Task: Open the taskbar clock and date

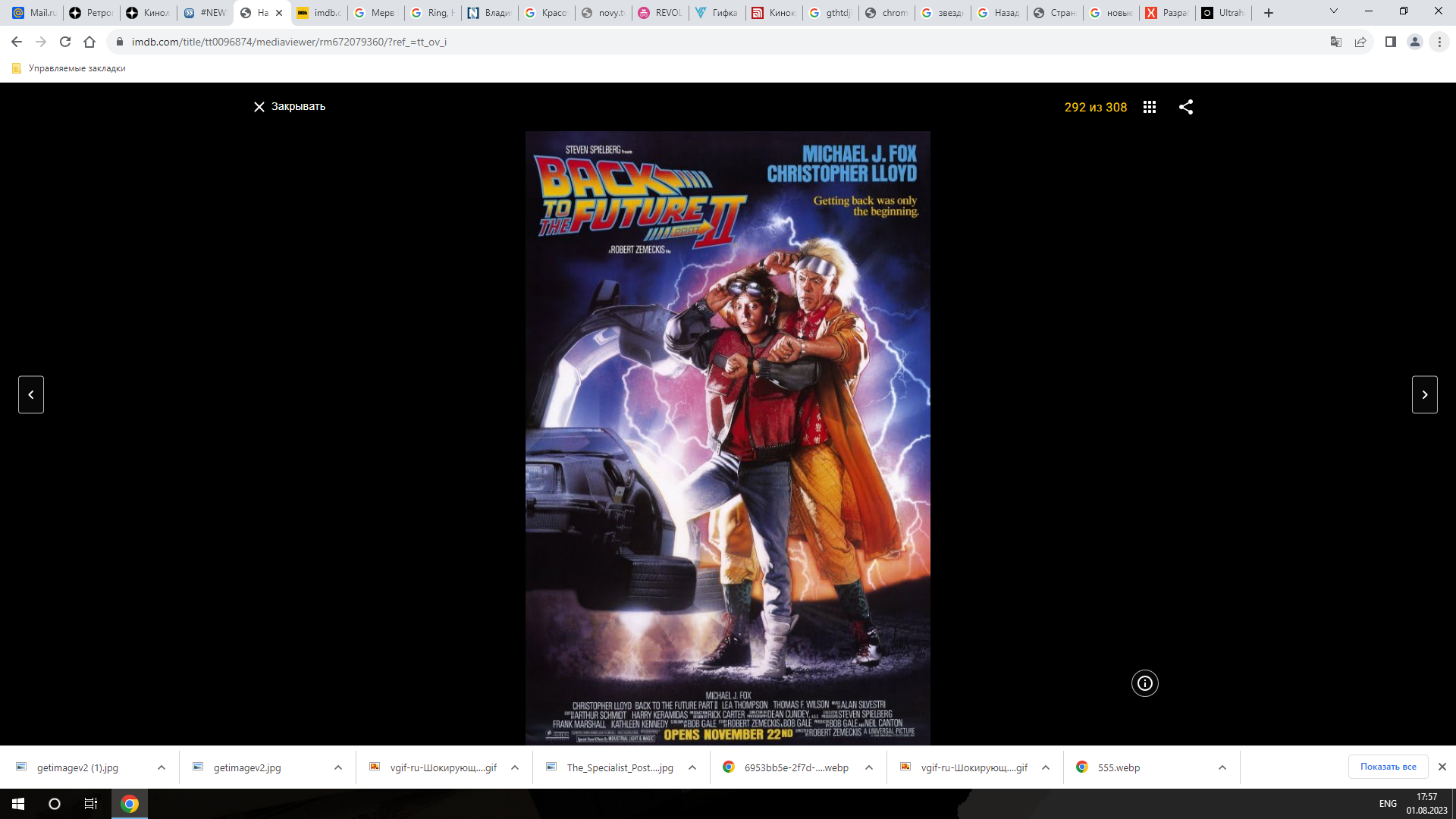Action: tap(1426, 804)
